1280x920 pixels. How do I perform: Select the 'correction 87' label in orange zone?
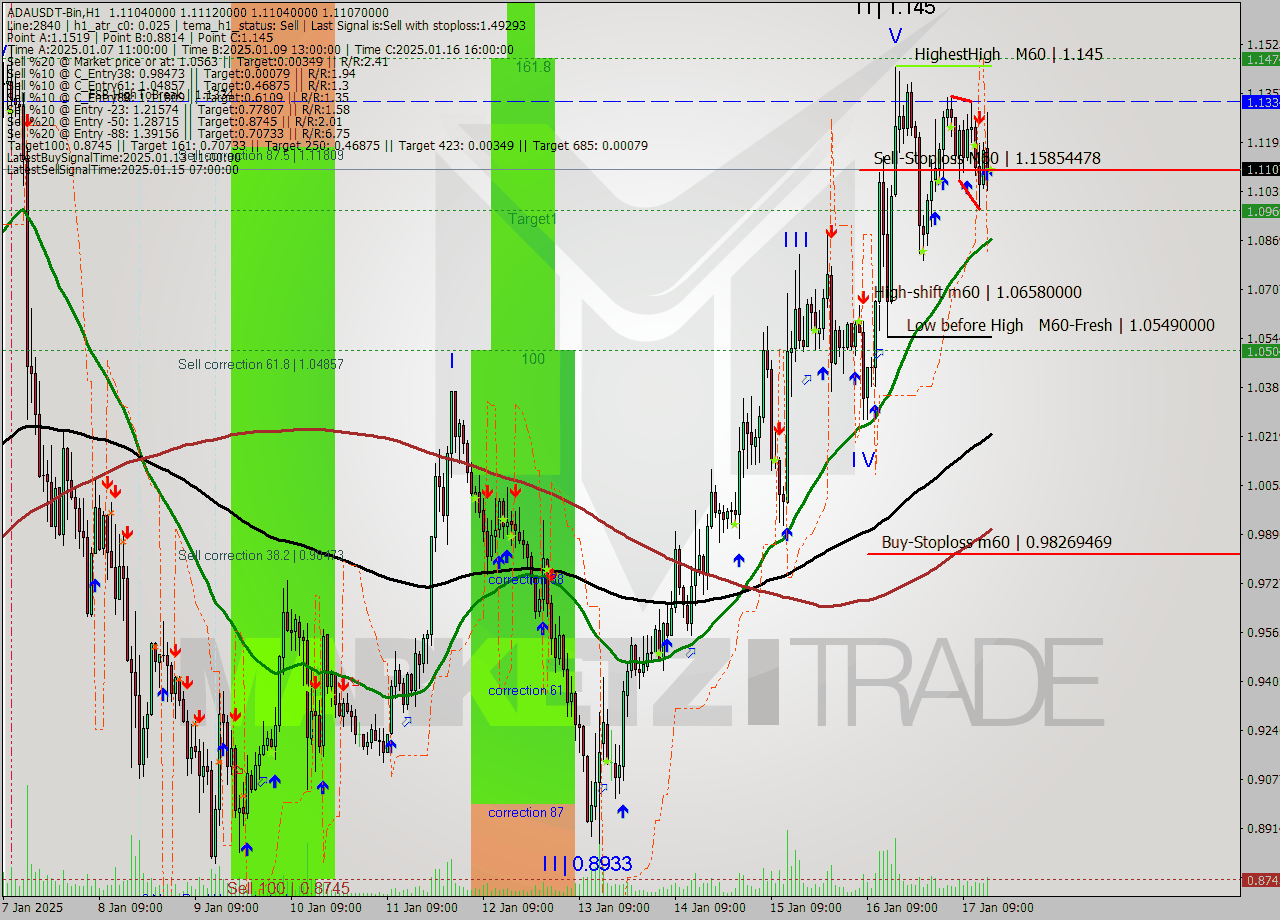(525, 812)
